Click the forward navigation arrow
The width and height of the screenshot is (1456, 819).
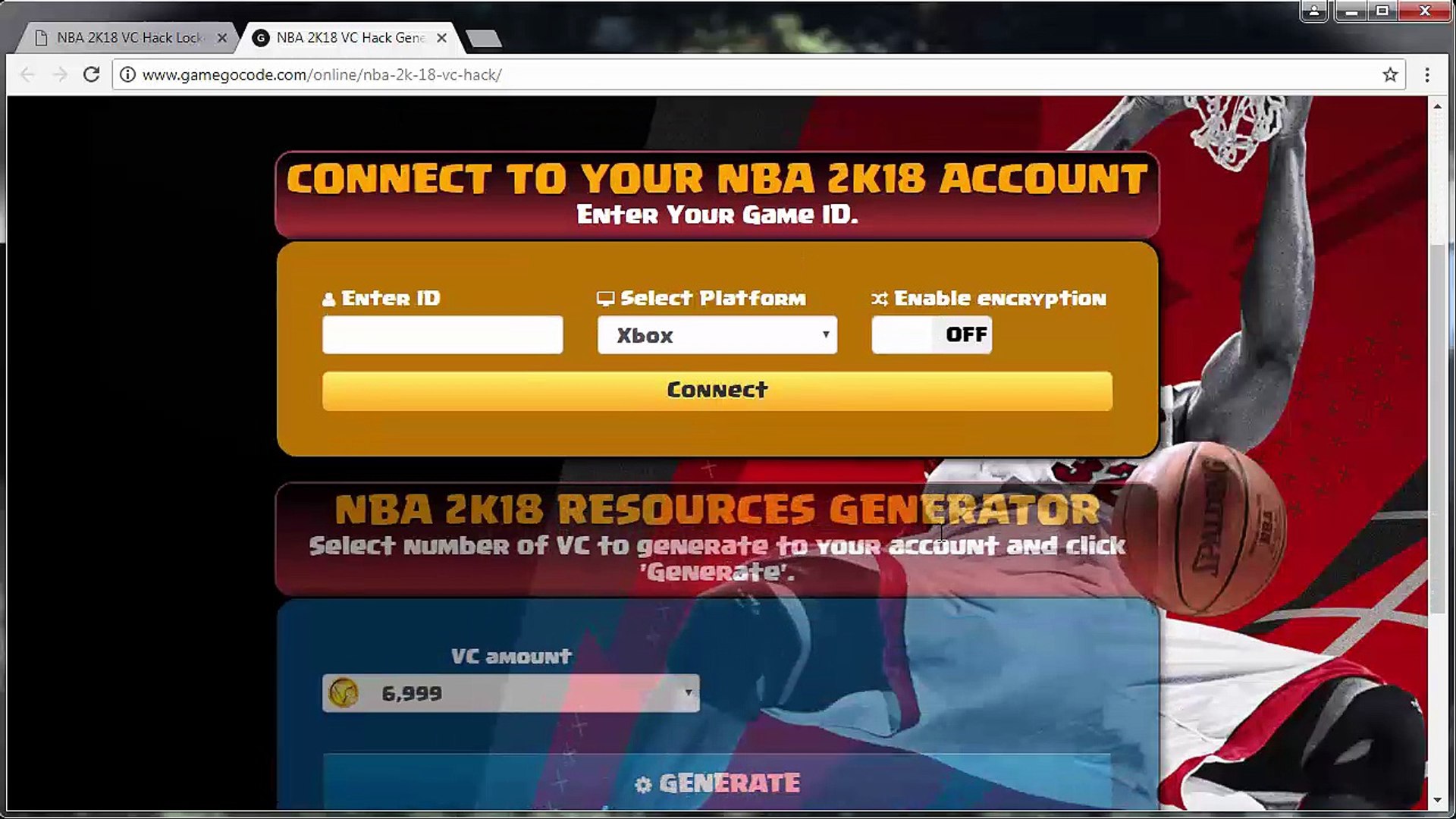click(60, 74)
